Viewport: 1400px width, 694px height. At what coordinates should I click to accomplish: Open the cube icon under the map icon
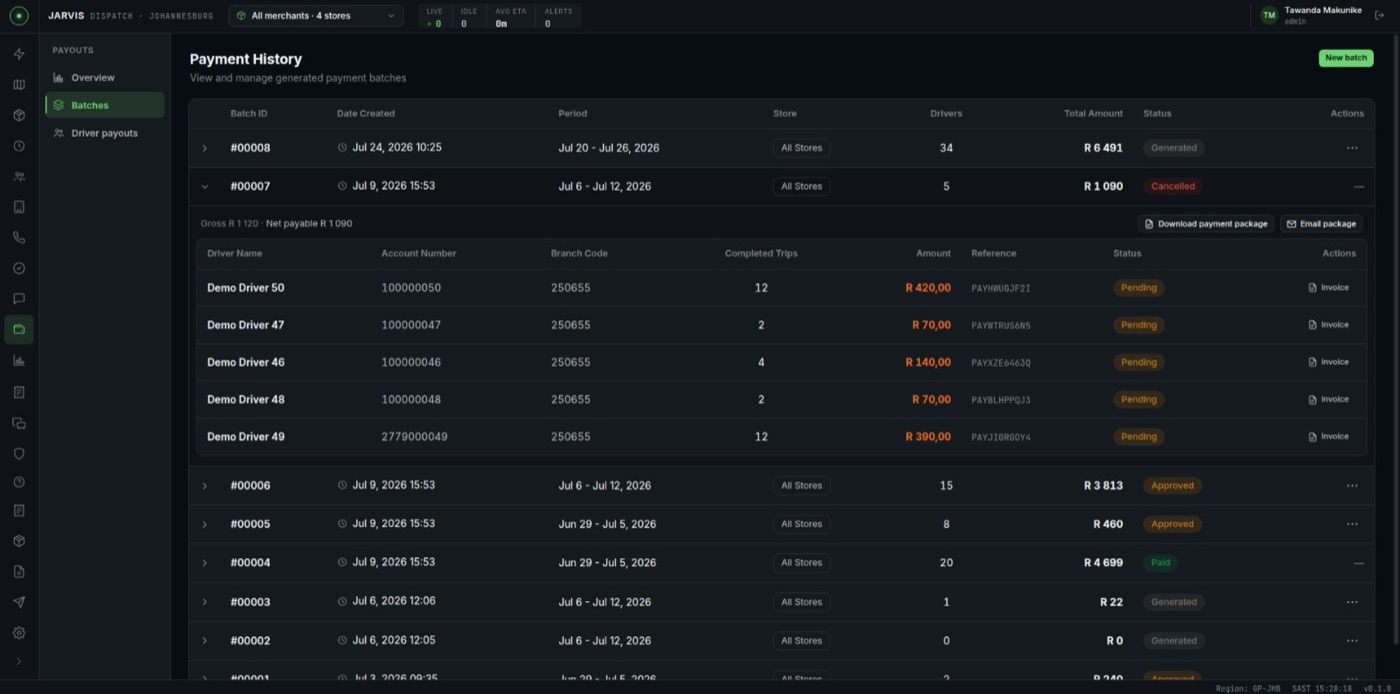19,115
